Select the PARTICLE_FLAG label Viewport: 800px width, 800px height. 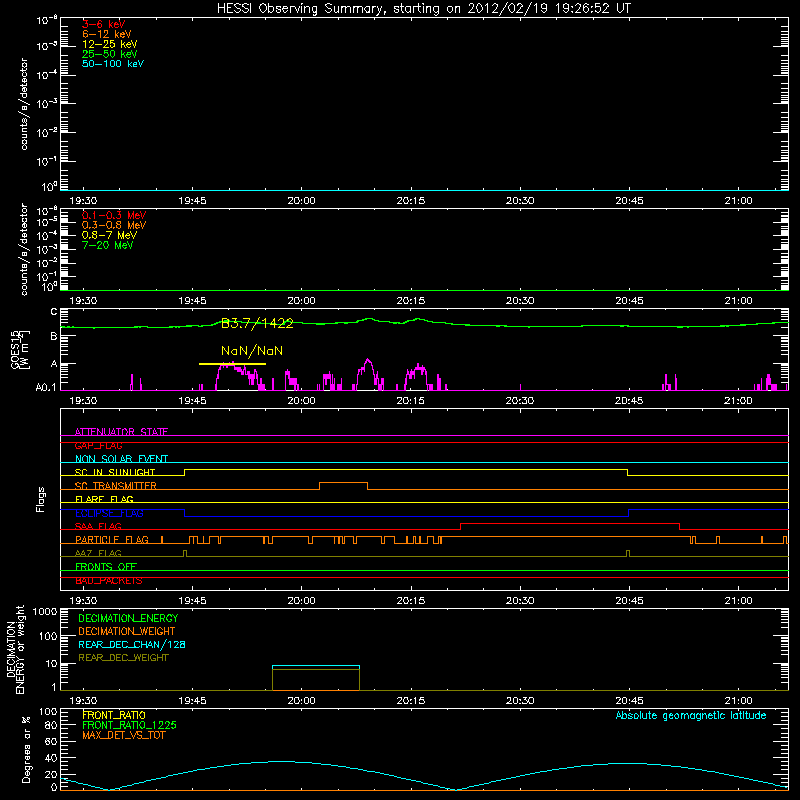[x=112, y=540]
